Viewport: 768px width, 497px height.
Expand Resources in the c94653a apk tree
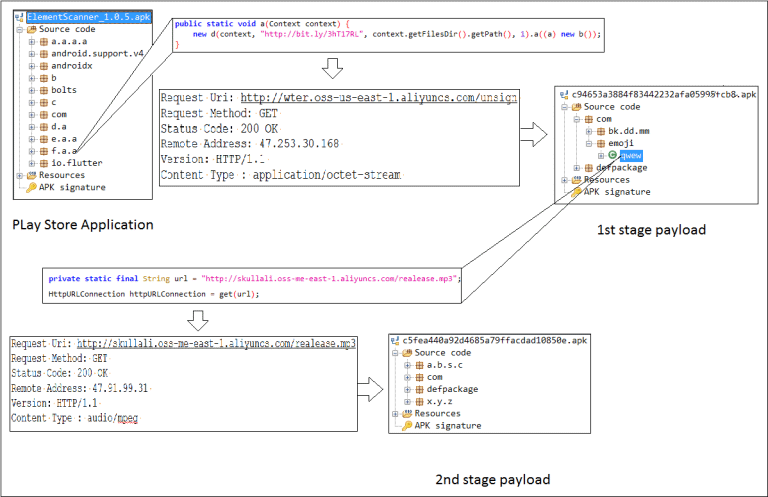click(x=565, y=180)
